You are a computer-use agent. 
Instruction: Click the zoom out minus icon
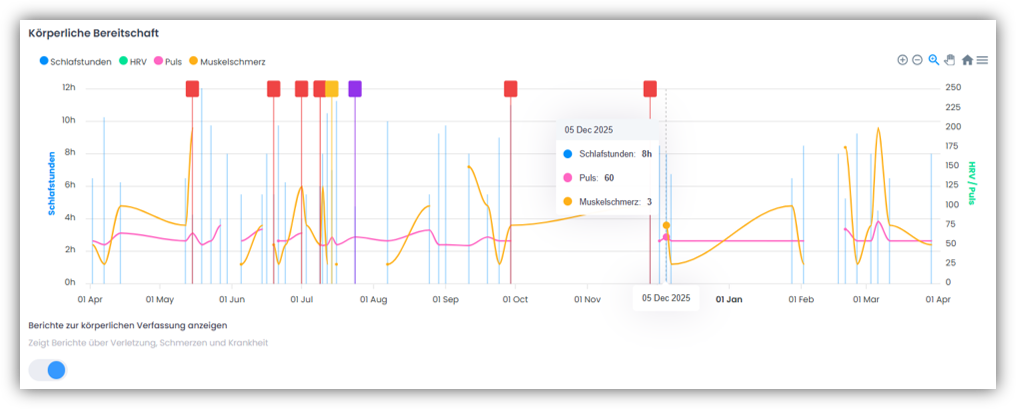(917, 60)
